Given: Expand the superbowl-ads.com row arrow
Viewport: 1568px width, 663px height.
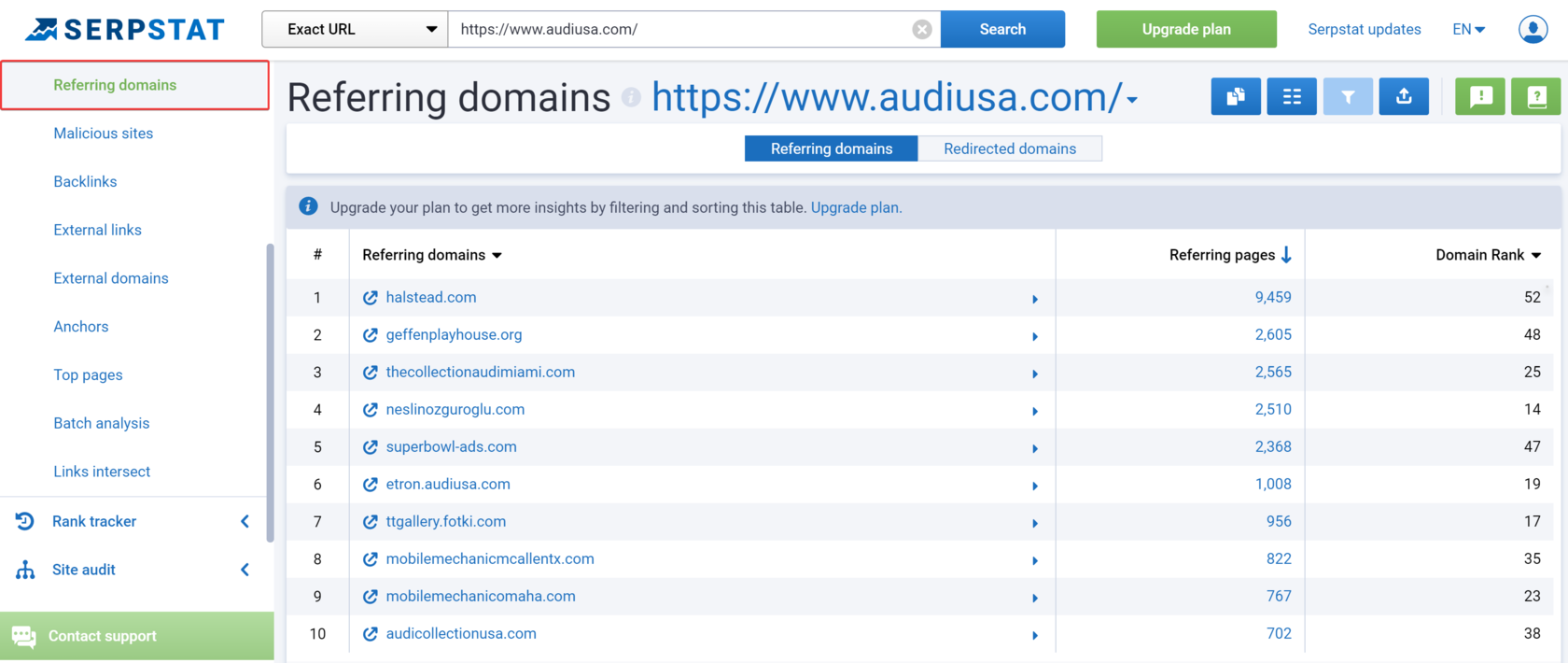Looking at the screenshot, I should [1035, 448].
